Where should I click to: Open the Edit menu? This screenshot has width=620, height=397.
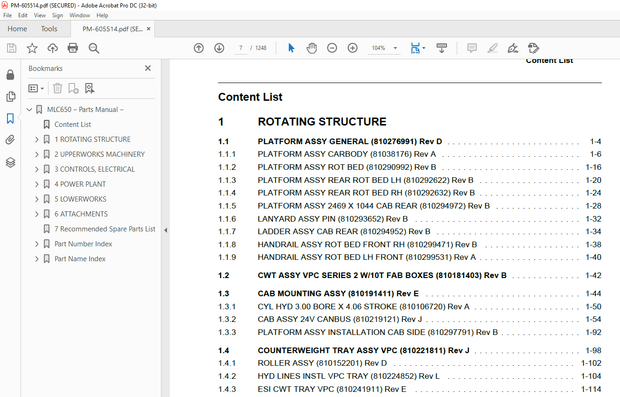[x=23, y=15]
